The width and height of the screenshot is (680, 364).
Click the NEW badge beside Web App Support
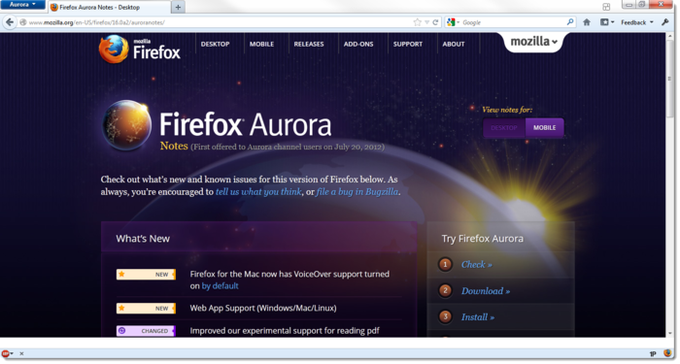[146, 308]
